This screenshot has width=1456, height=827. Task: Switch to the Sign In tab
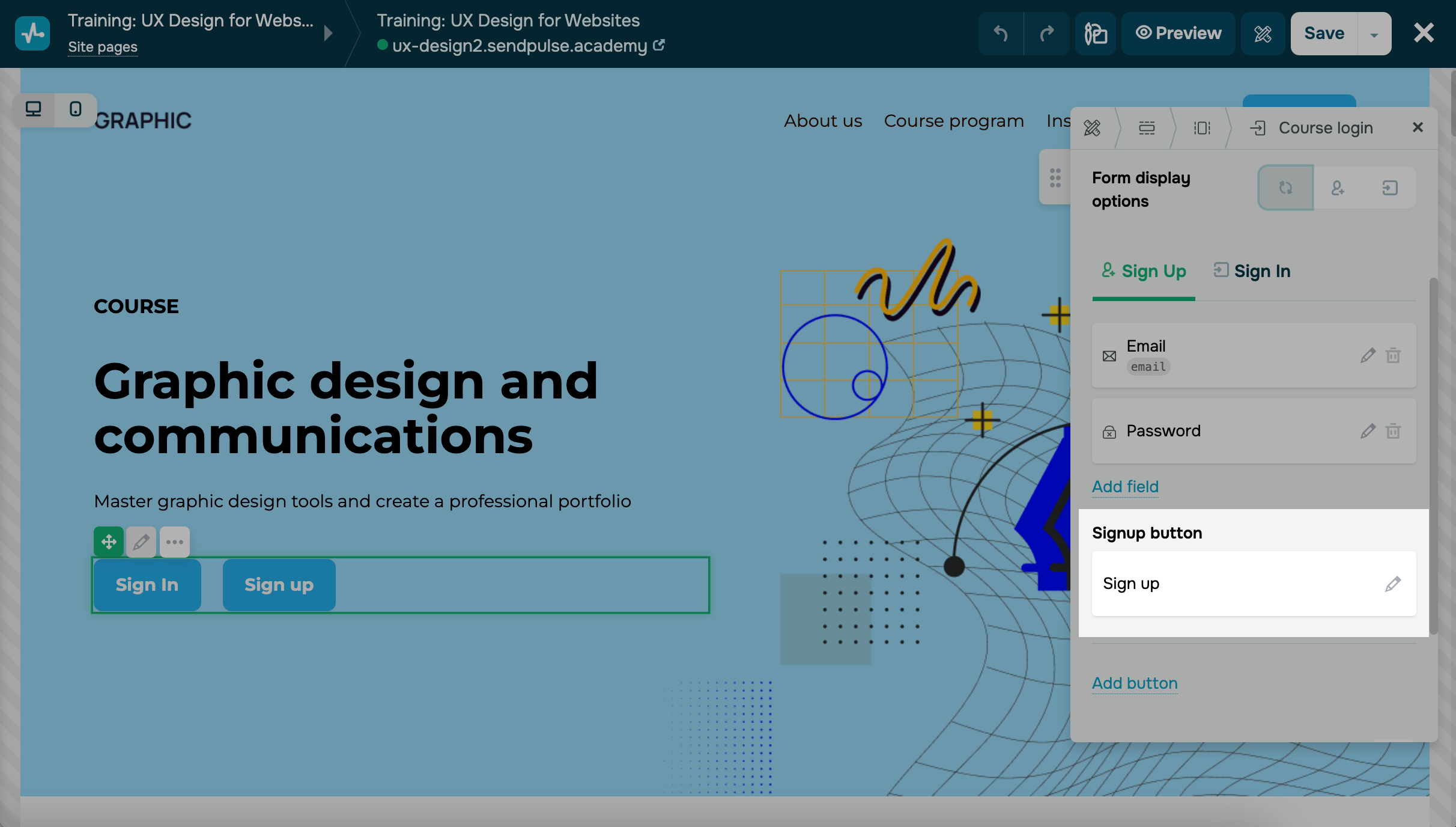pyautogui.click(x=1252, y=271)
